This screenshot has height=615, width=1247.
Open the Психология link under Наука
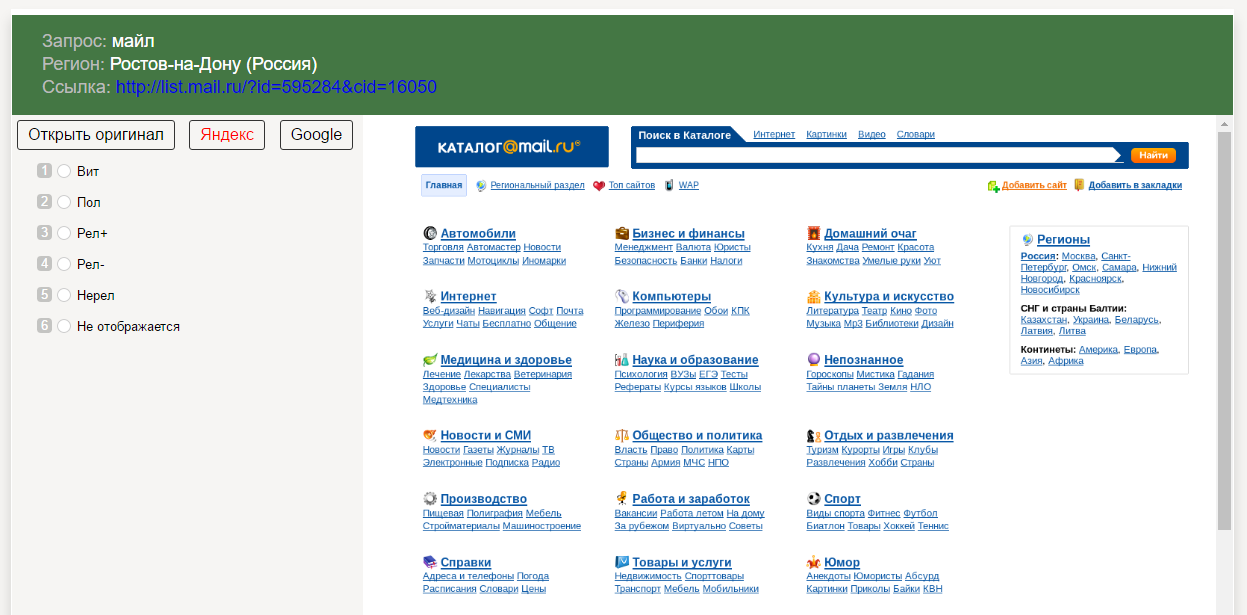(640, 374)
